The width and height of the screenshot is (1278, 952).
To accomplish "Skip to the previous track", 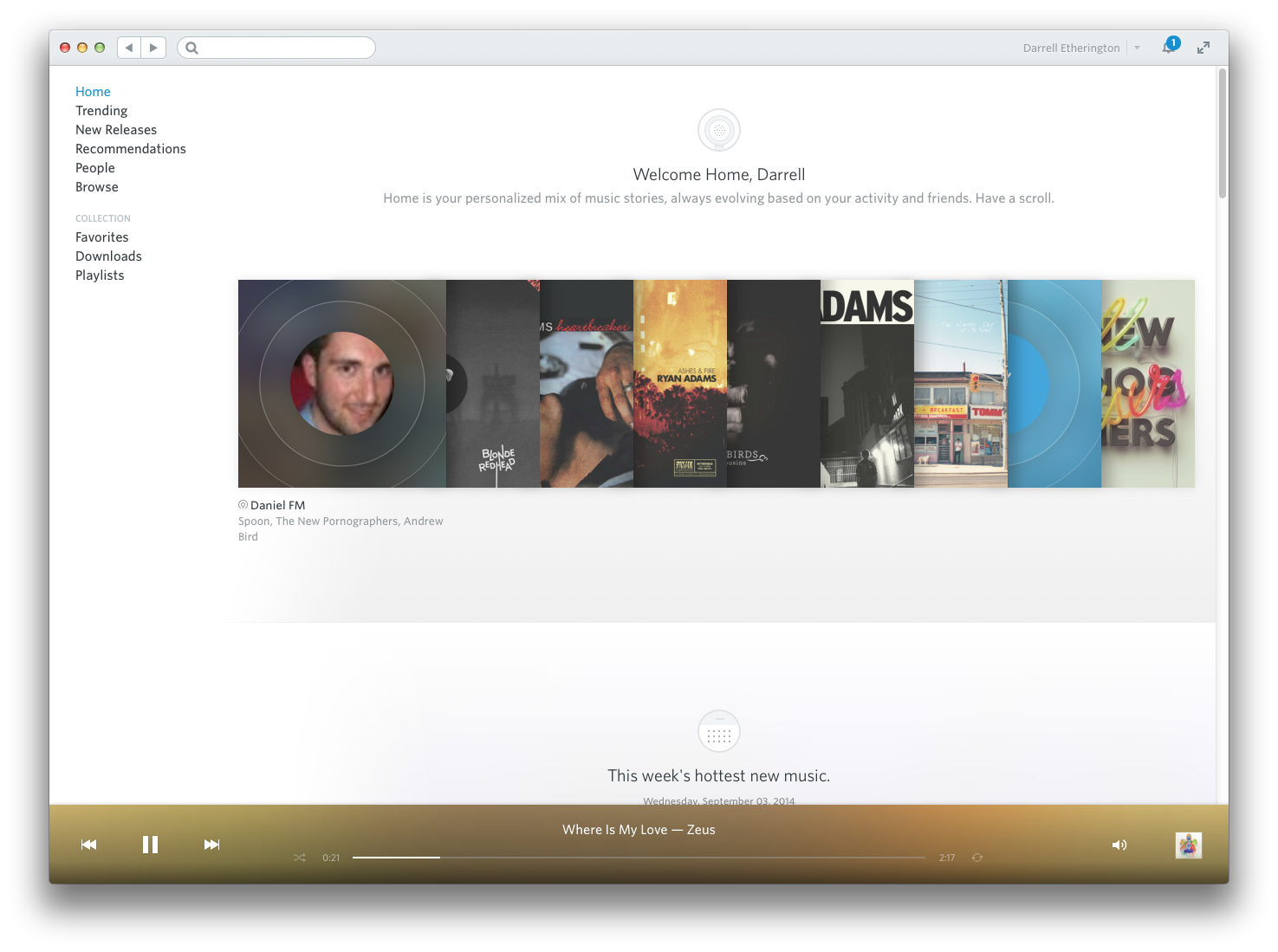I will pos(88,845).
